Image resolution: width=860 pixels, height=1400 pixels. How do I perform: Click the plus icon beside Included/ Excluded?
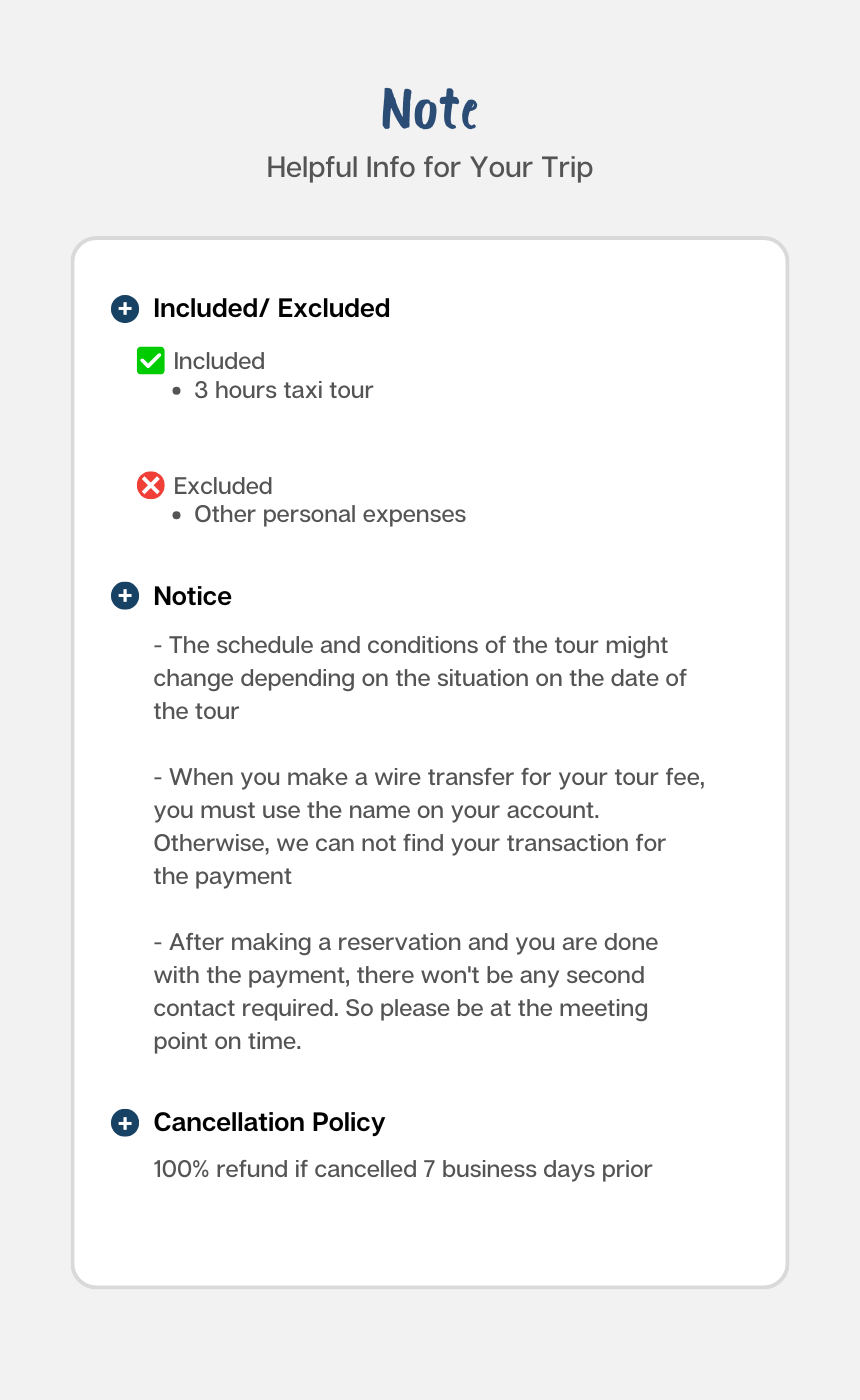coord(124,309)
